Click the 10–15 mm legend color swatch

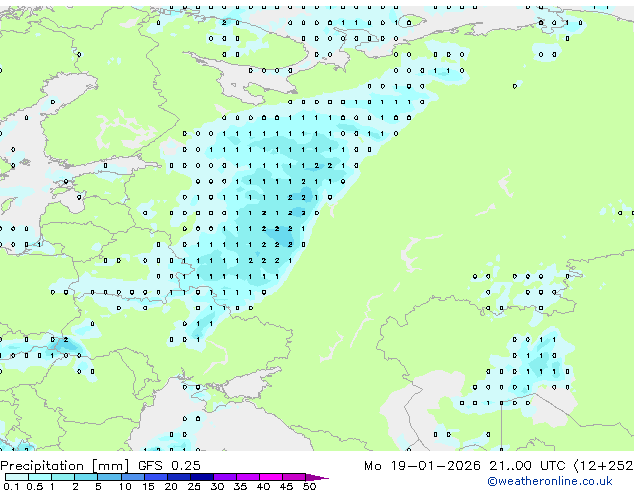[x=133, y=477]
